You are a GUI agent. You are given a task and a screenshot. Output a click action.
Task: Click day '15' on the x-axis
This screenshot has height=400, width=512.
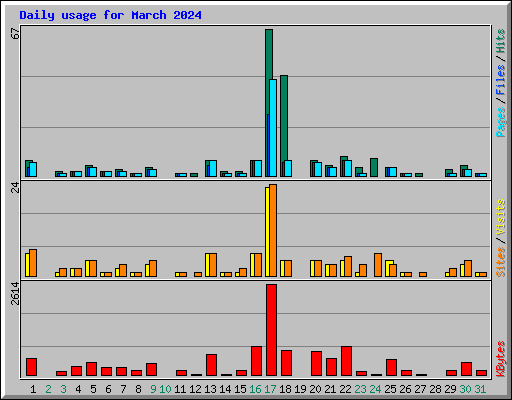click(240, 389)
